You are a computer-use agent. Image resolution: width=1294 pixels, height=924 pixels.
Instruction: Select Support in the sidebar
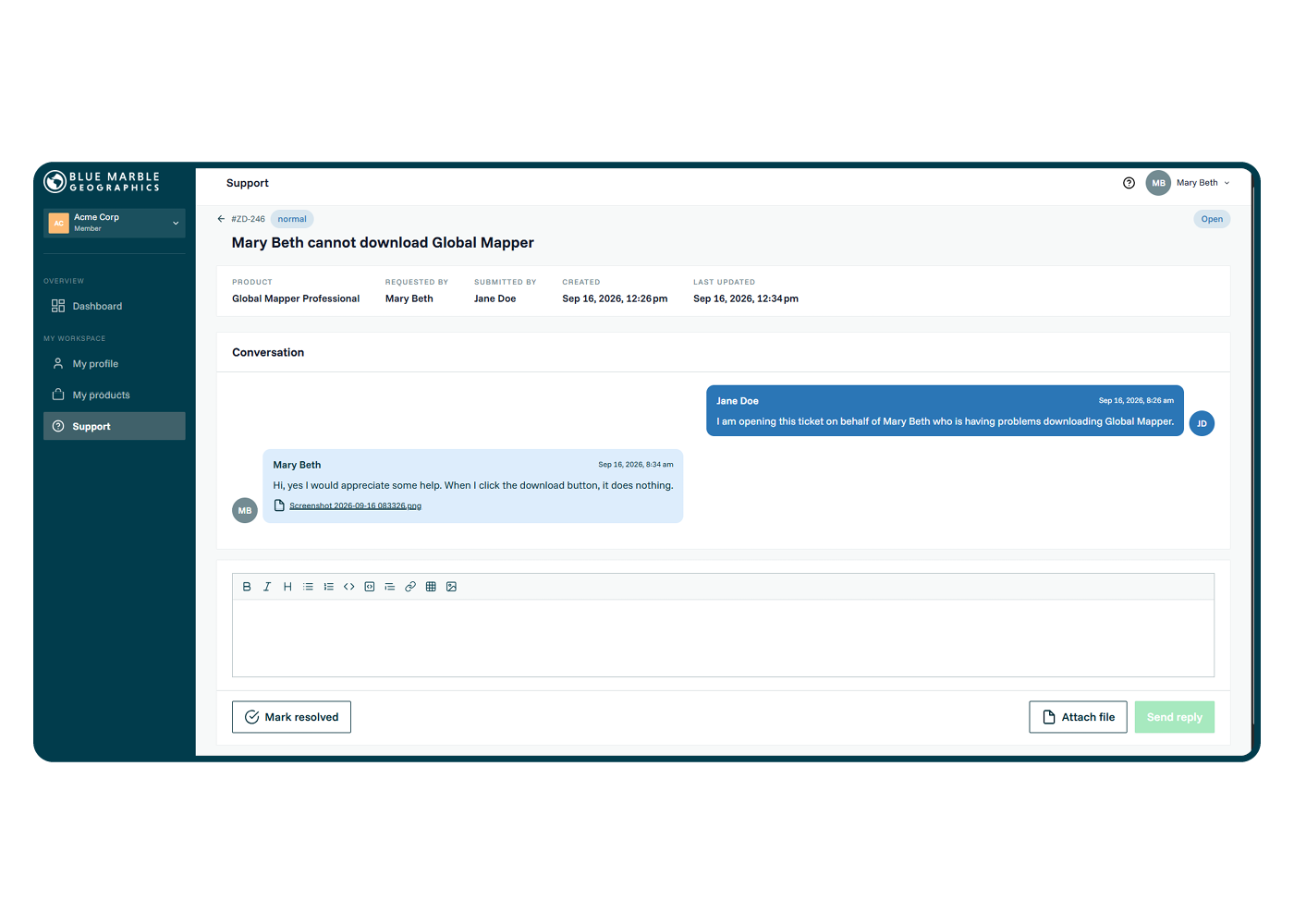click(115, 426)
